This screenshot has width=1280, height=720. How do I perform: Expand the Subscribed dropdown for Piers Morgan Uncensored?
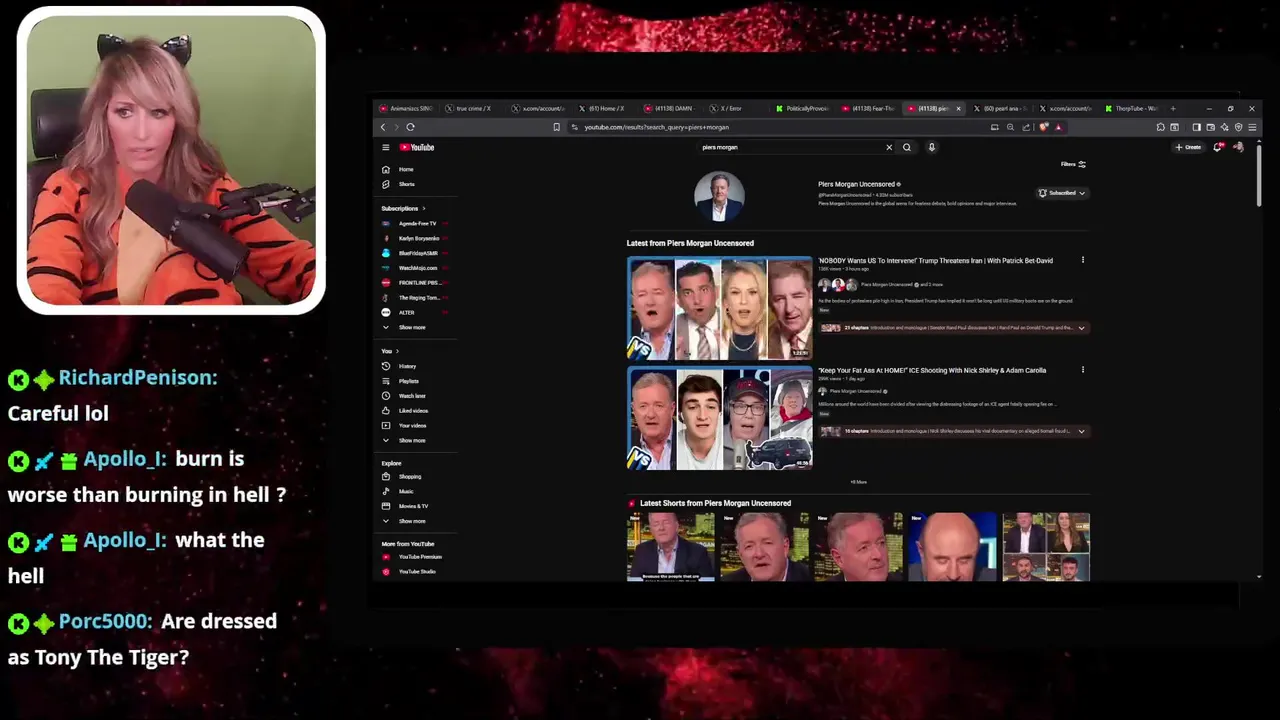(1061, 193)
